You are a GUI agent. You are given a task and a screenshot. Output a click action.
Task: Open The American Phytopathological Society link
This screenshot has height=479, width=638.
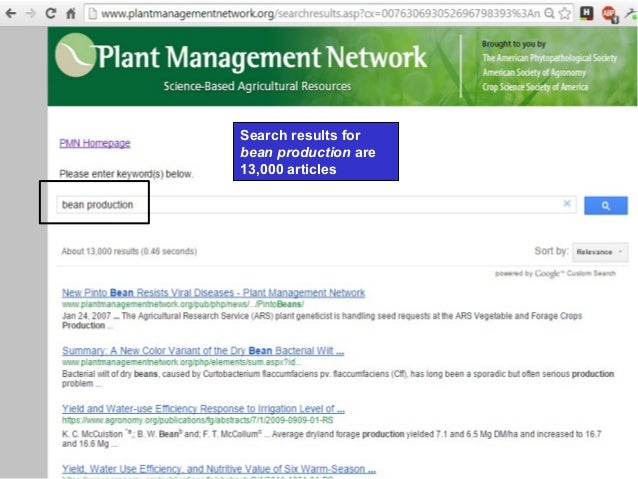point(549,58)
